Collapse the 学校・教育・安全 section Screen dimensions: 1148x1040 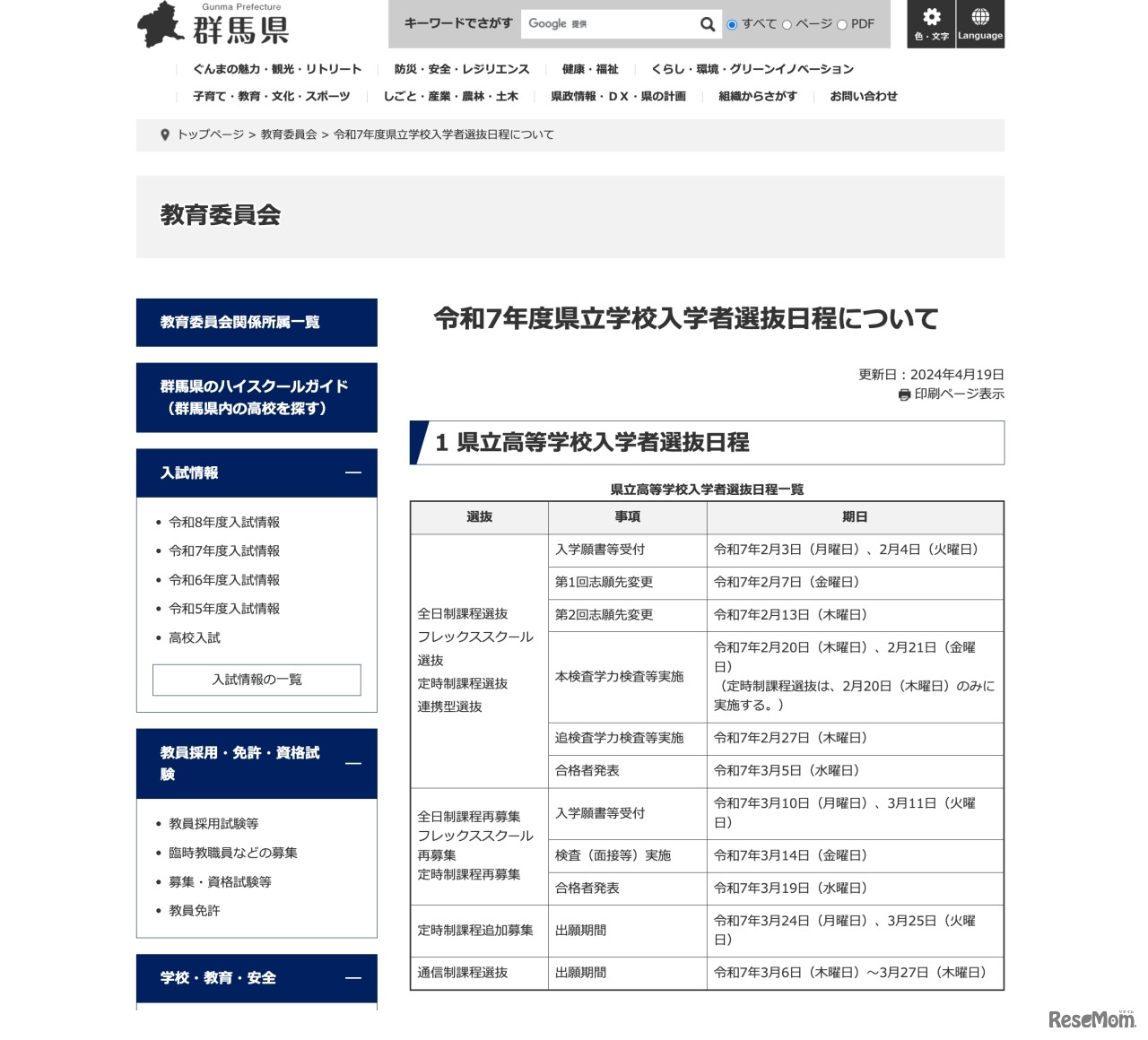coord(353,978)
